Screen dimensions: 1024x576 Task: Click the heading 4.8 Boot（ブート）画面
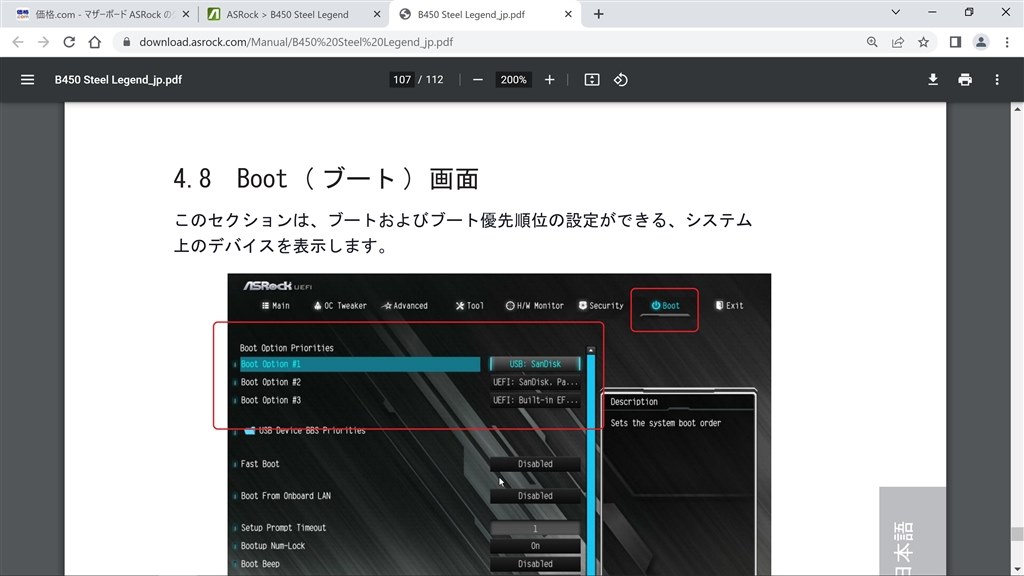[x=326, y=178]
